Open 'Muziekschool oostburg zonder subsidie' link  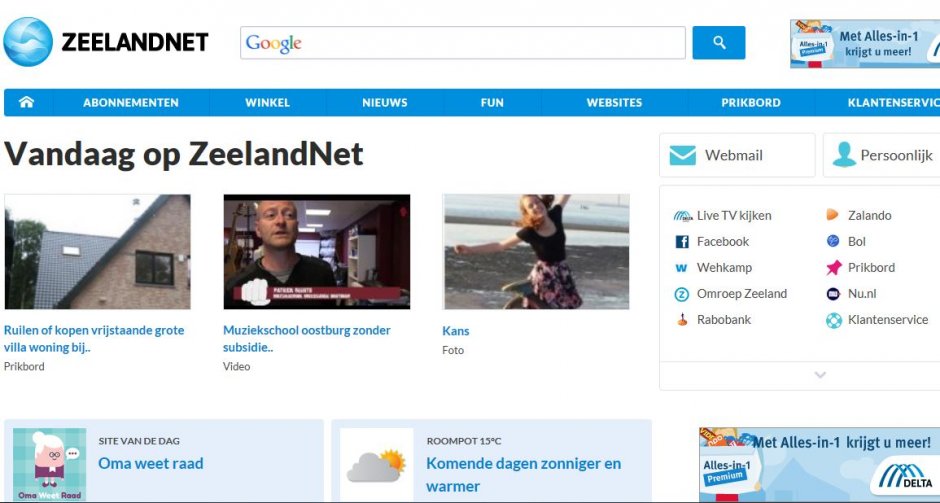[x=306, y=339]
